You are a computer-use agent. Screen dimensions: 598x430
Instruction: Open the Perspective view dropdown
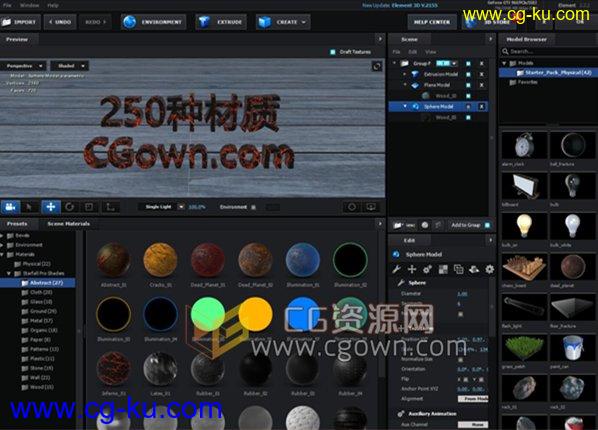[23, 66]
